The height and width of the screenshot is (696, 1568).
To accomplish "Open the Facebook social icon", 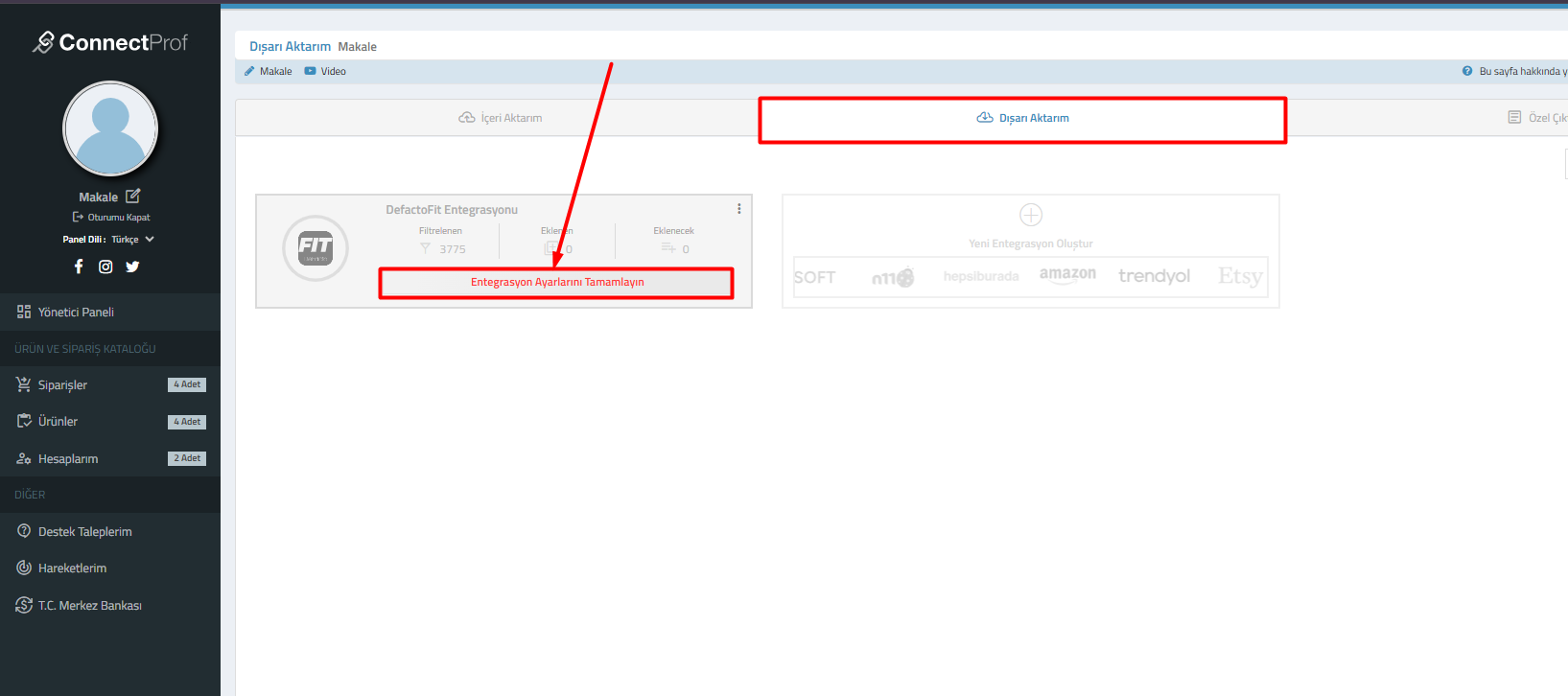I will pyautogui.click(x=79, y=267).
